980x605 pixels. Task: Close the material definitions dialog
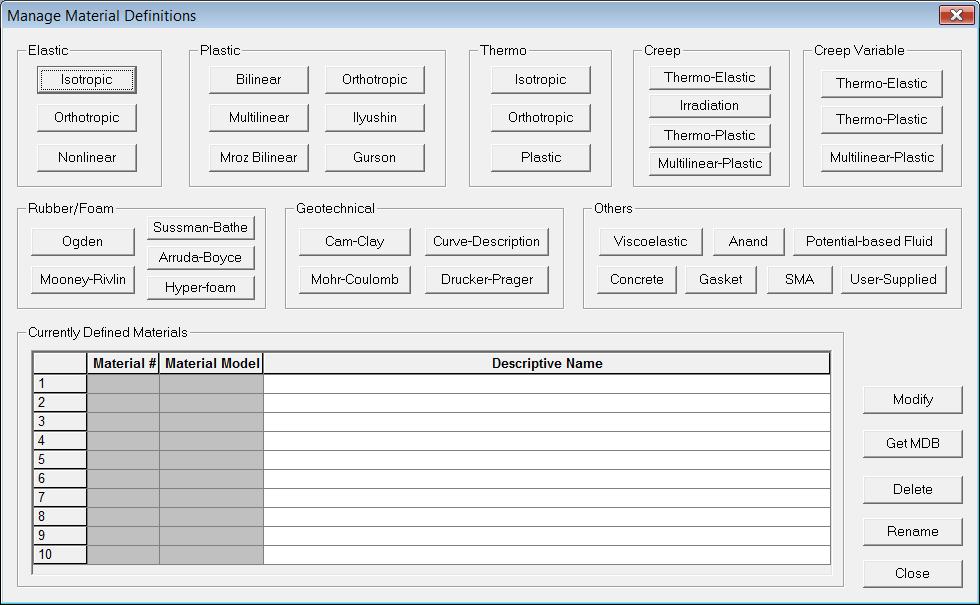912,574
